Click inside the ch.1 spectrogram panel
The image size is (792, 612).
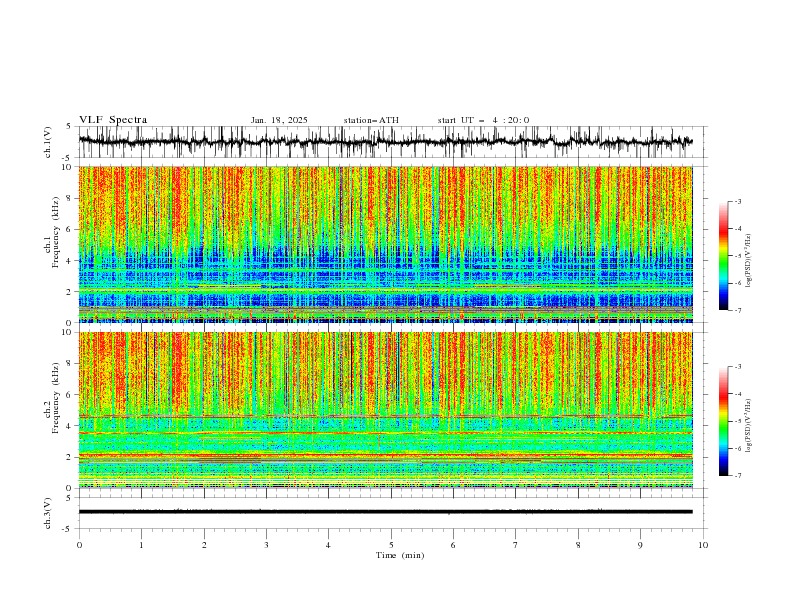point(385,244)
